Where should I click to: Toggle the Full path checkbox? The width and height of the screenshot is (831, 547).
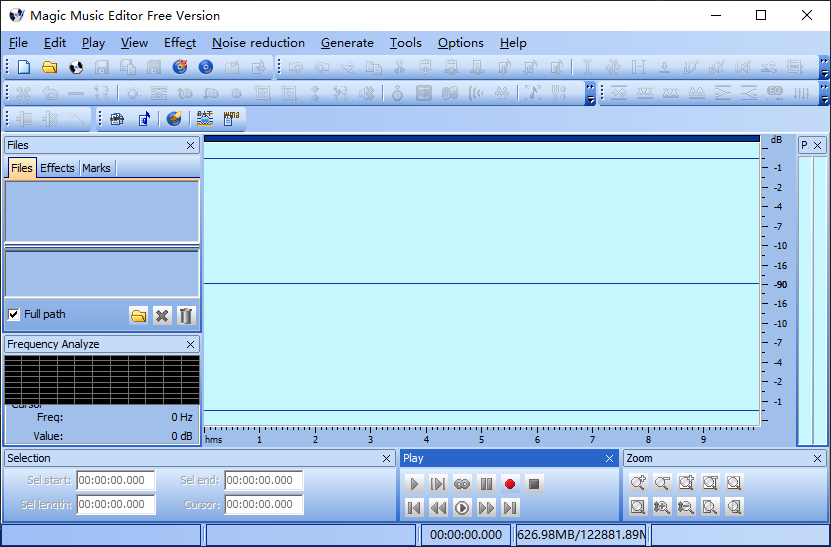click(x=13, y=314)
